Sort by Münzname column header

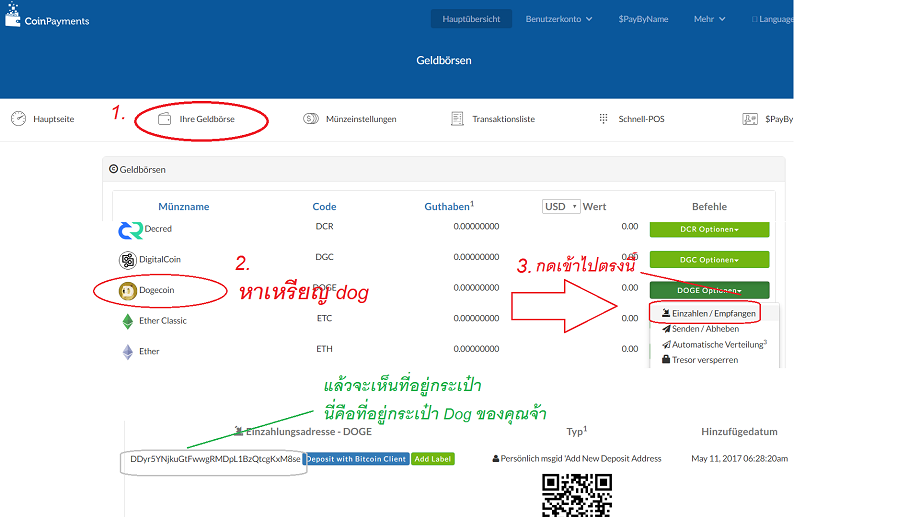[184, 207]
